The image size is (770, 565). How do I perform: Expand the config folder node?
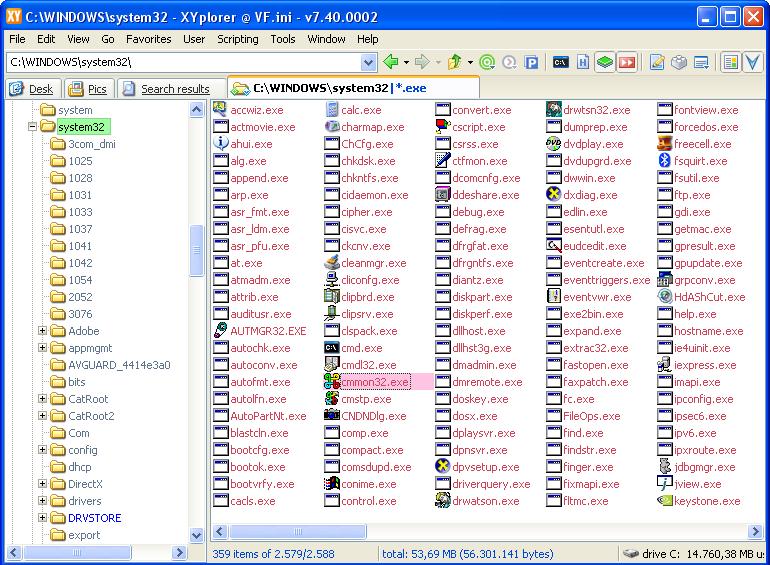click(42, 450)
